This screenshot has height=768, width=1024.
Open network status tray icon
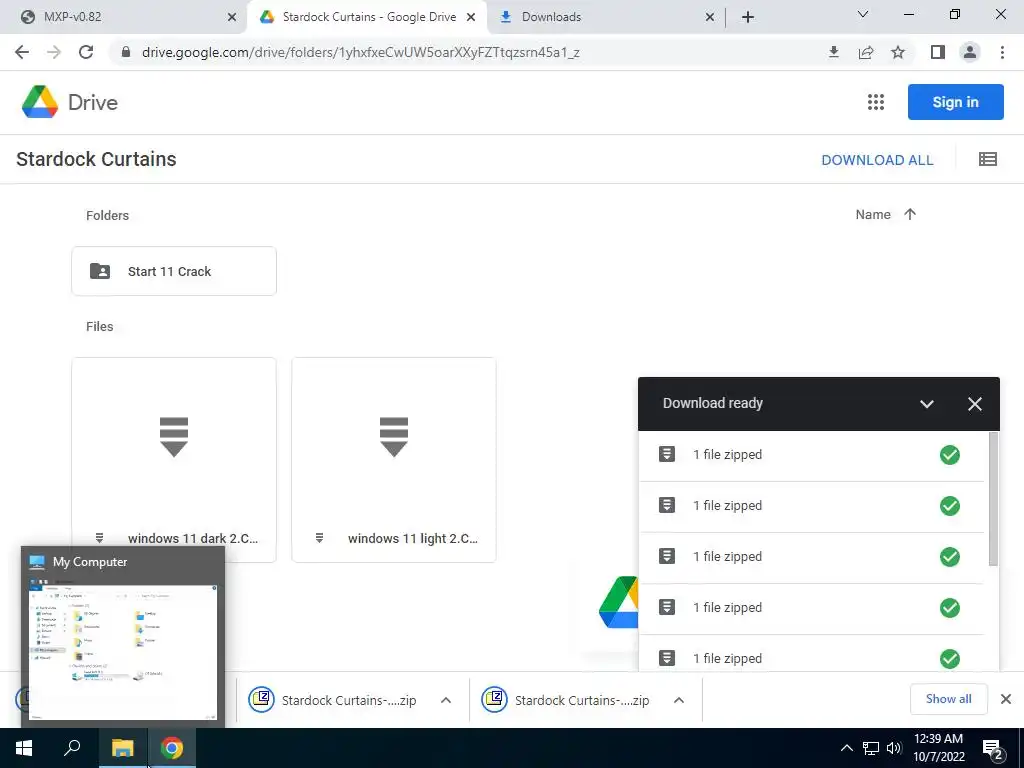871,748
